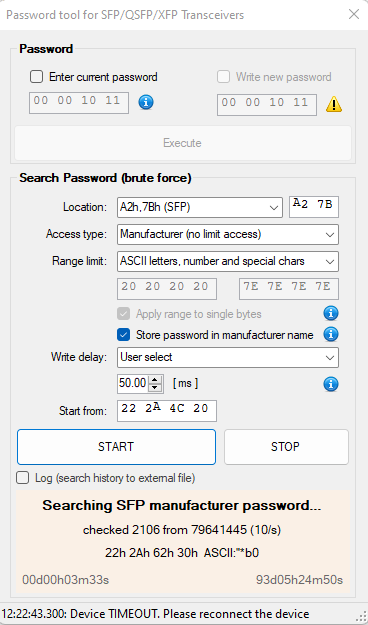
Task: Click the 'checked 2106 from 79641445' text
Action: (x=183, y=530)
